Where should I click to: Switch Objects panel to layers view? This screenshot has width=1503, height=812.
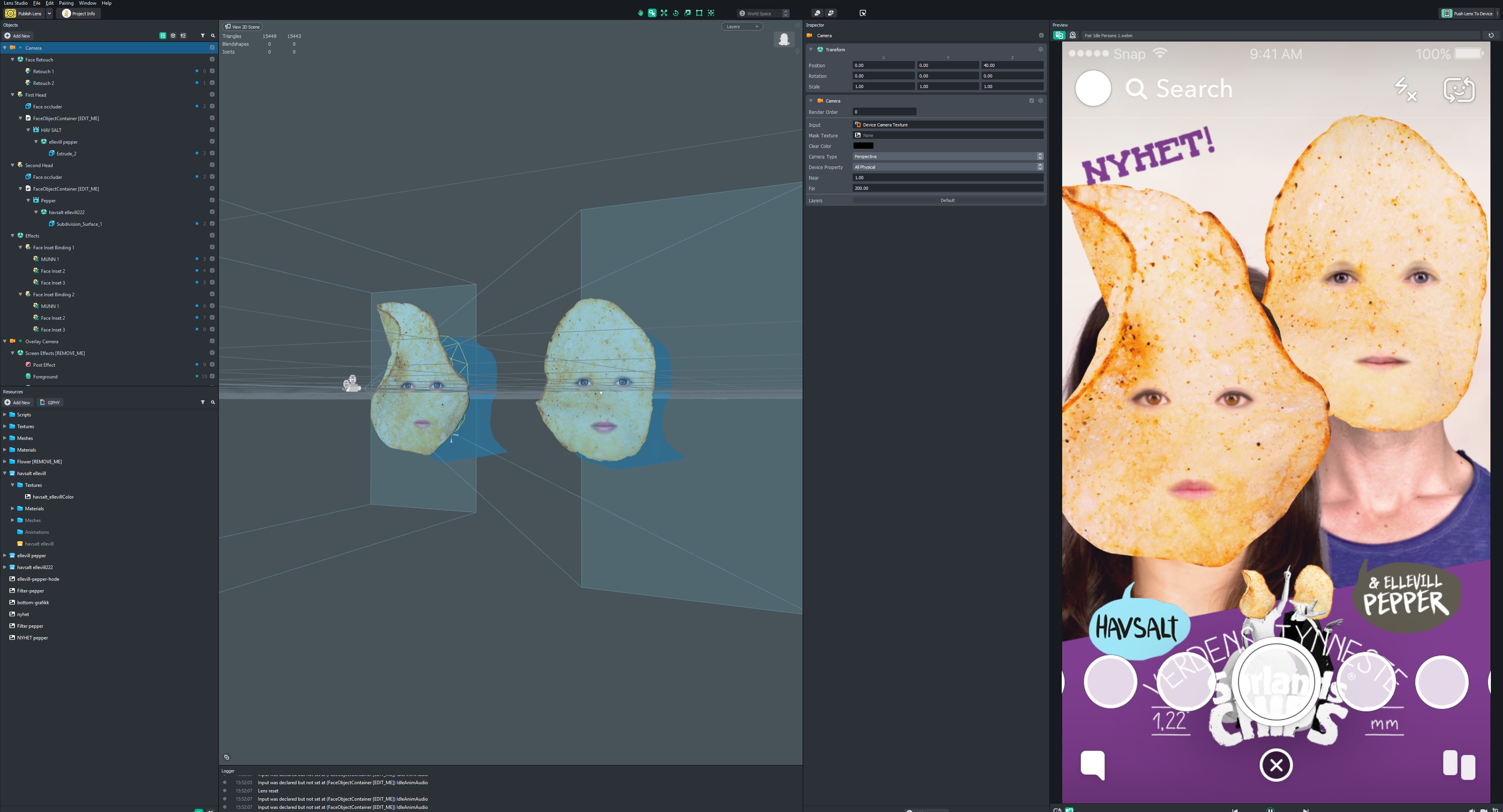pos(173,36)
